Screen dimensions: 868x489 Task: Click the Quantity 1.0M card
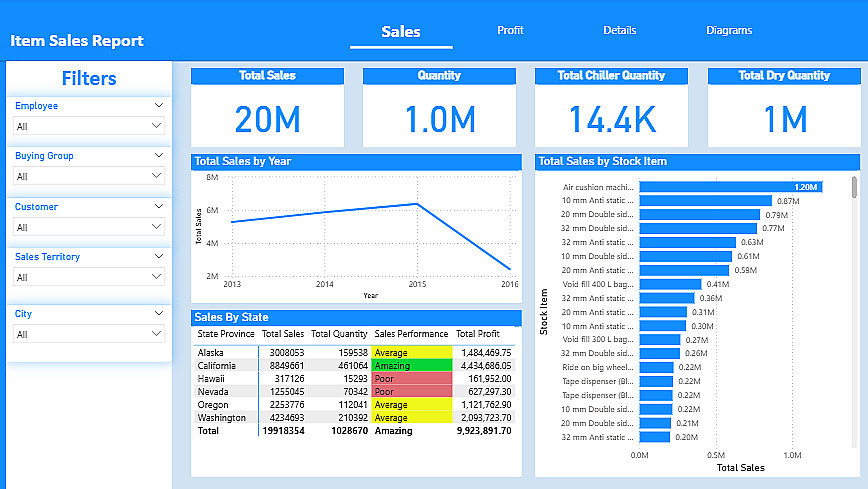click(439, 107)
